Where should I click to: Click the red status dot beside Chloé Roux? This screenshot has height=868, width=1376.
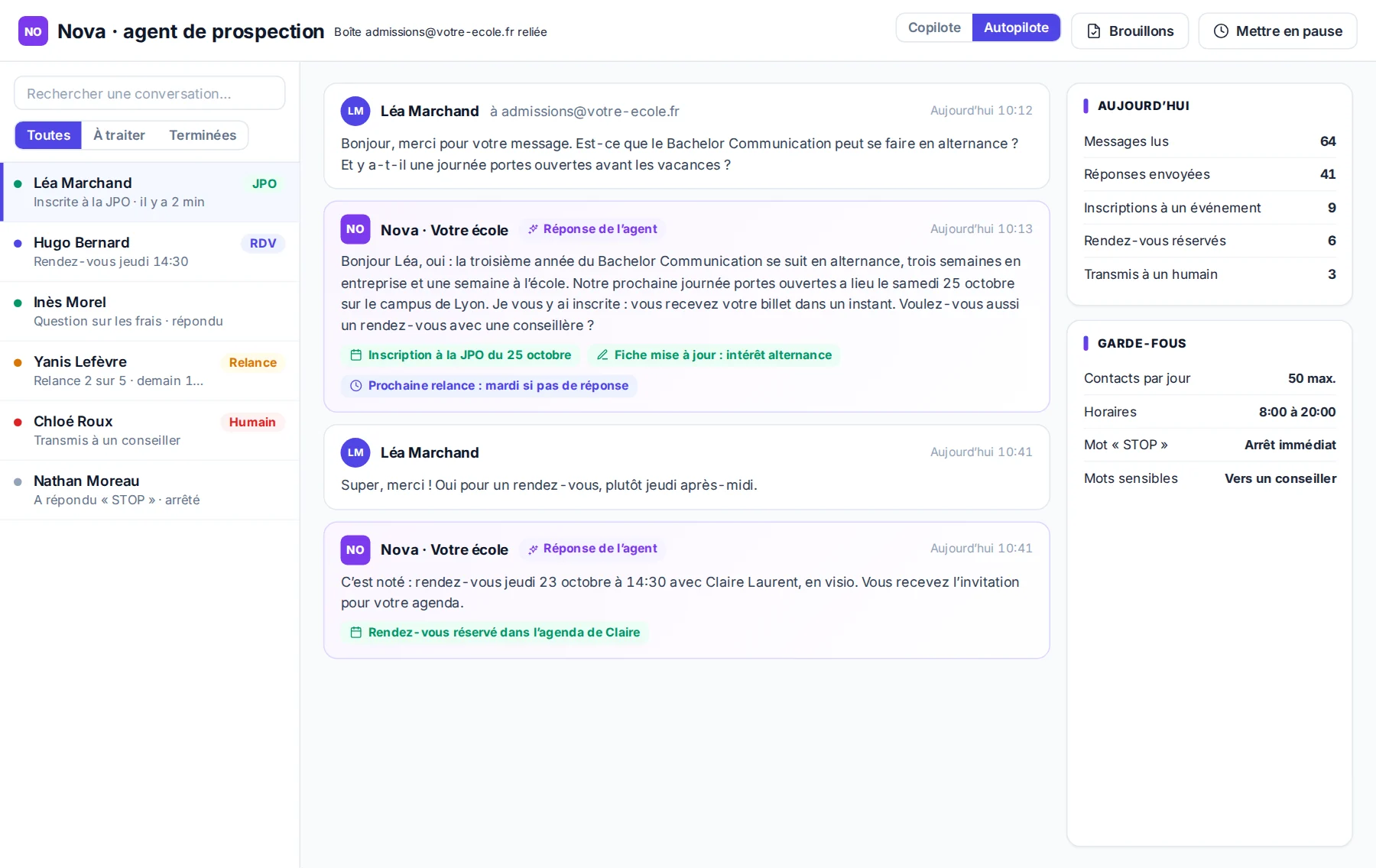(x=18, y=422)
